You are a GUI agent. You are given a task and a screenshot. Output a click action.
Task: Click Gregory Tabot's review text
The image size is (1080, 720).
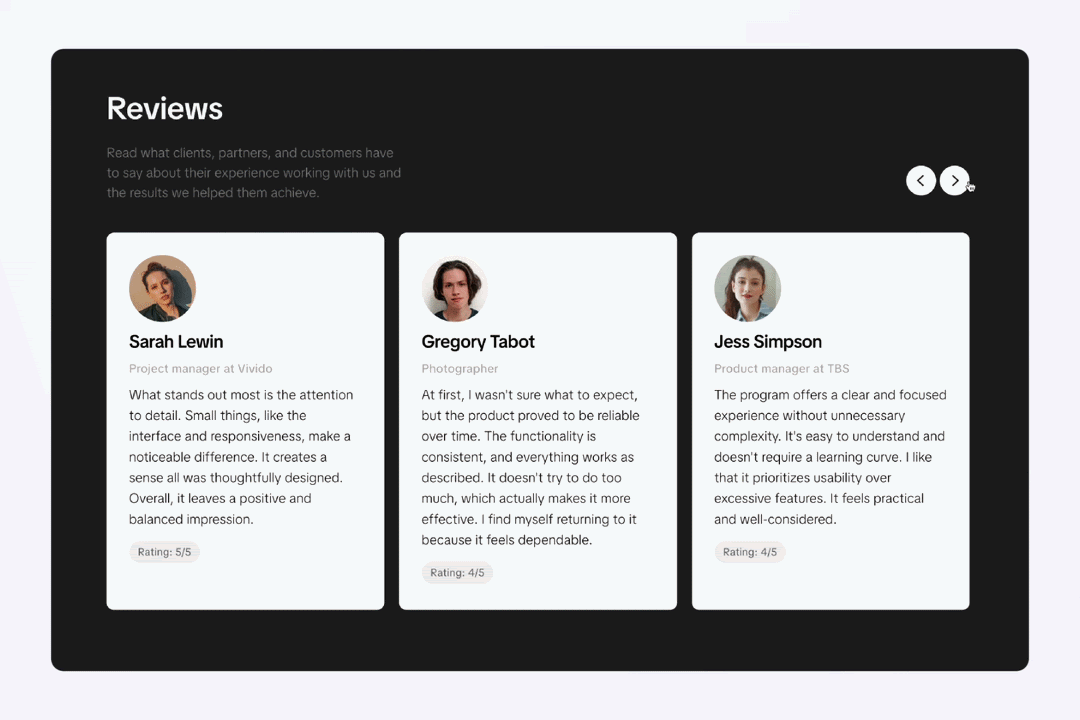tap(530, 467)
